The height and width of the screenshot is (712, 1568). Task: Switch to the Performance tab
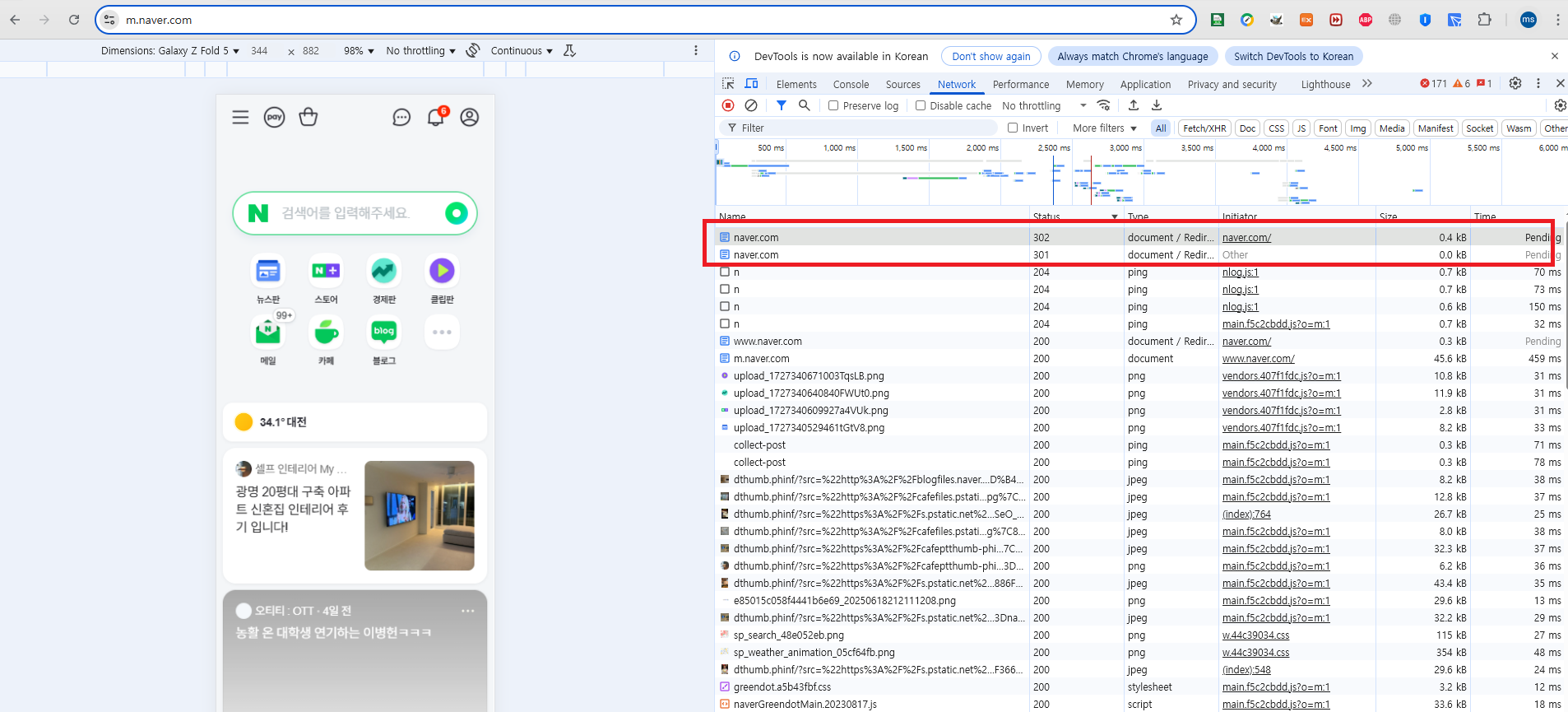coord(1021,84)
